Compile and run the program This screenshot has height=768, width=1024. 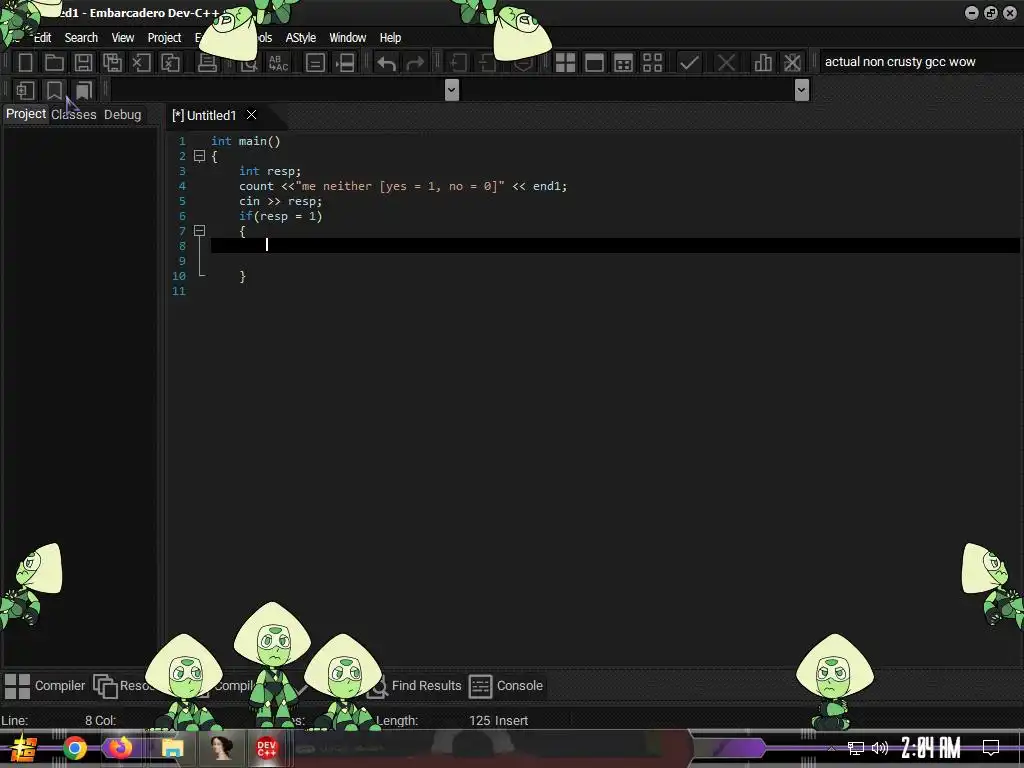(x=624, y=63)
